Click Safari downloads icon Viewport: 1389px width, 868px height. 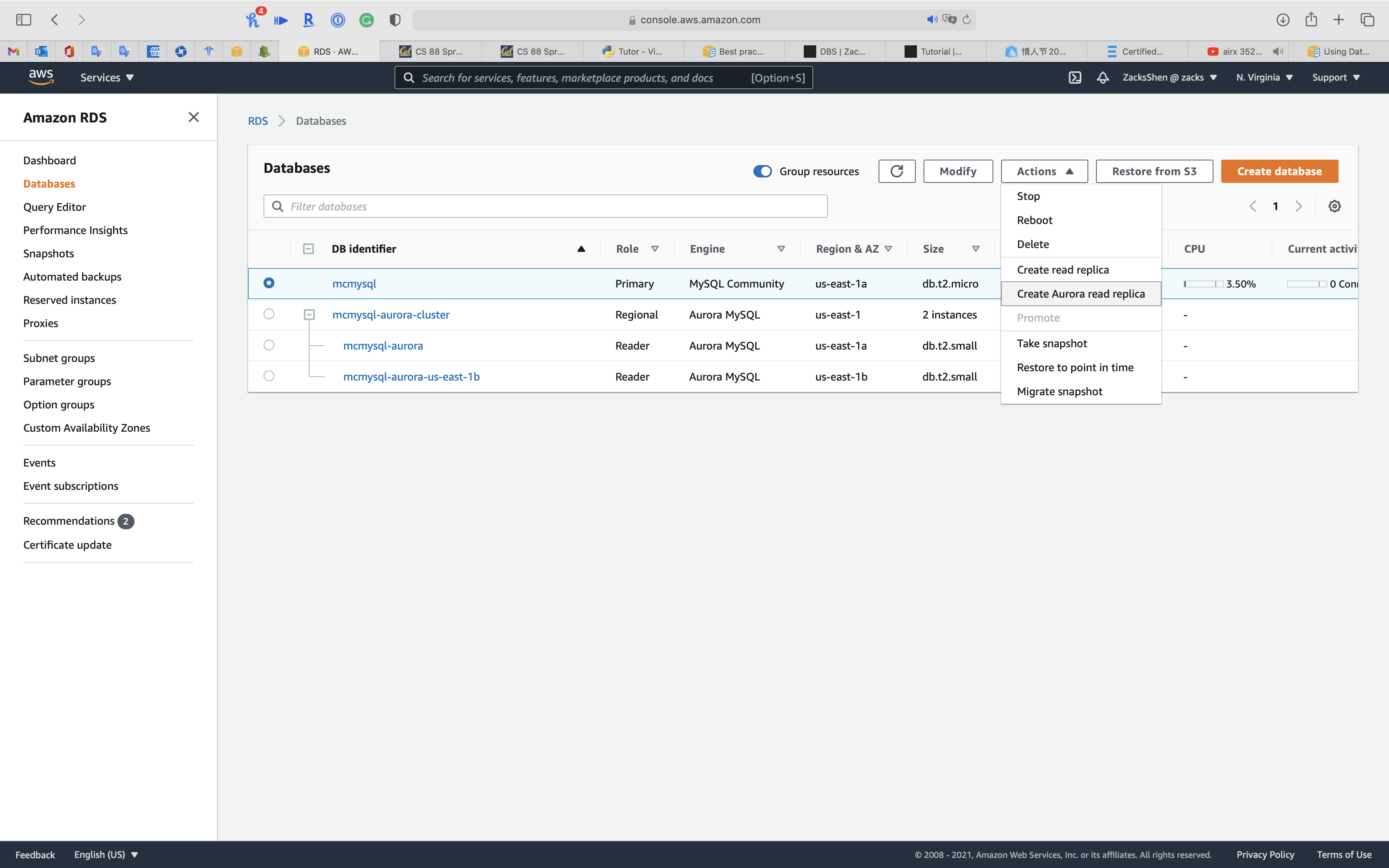[1283, 19]
